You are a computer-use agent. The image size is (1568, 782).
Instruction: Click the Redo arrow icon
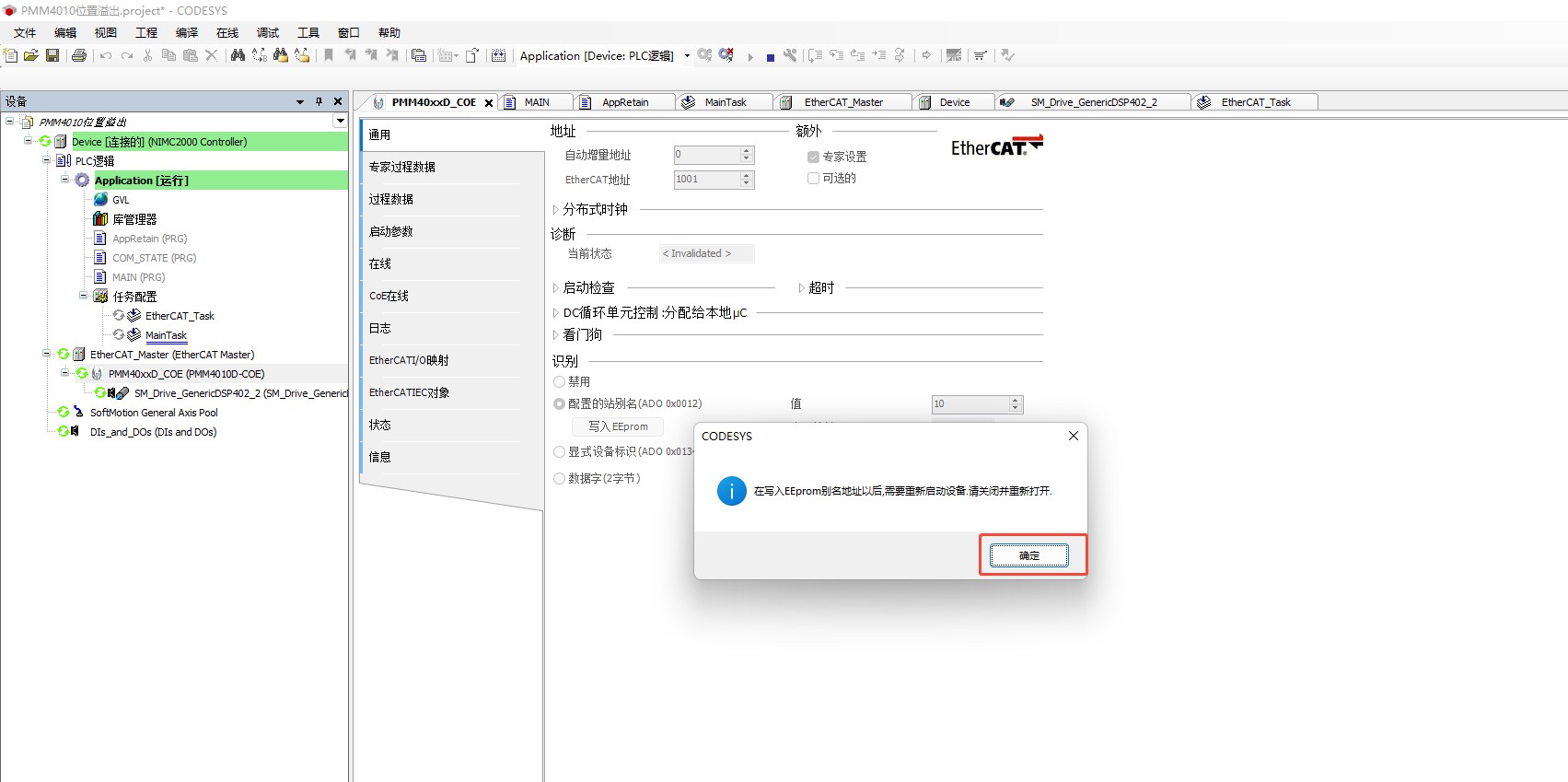tap(127, 55)
